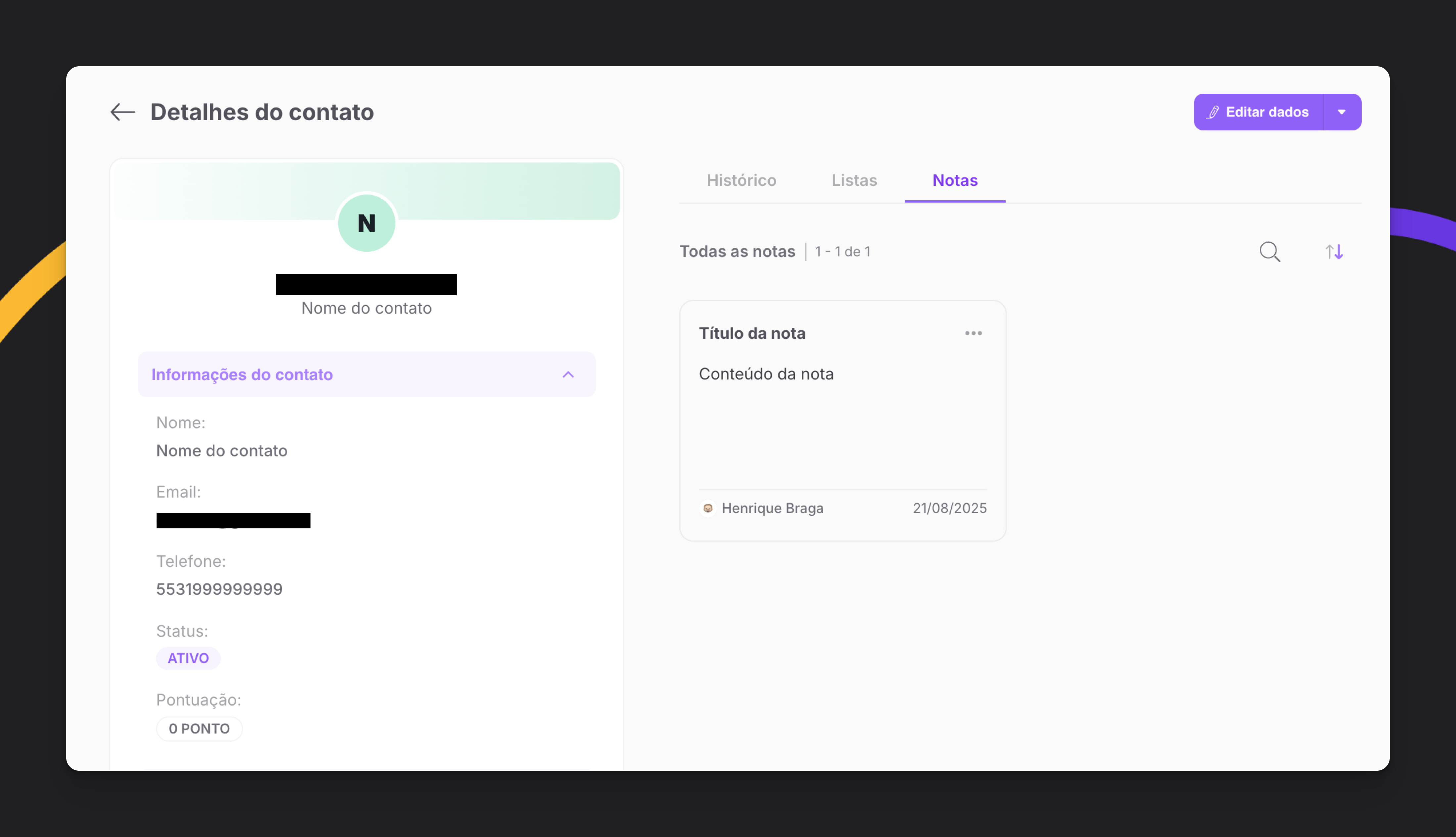Viewport: 1456px width, 837px height.
Task: Click the Detalhes do contato page title
Action: 262,112
